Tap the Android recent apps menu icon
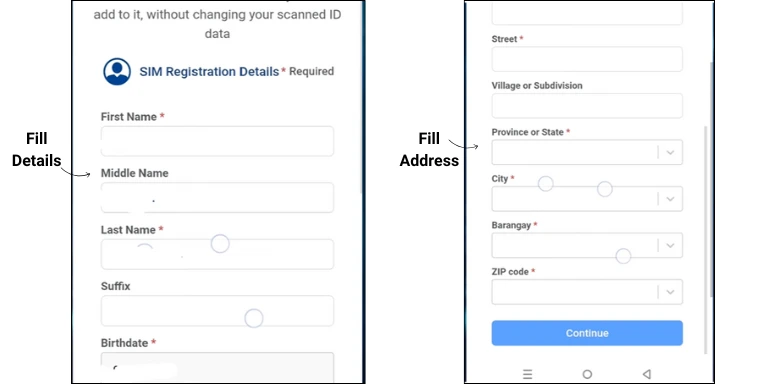This screenshot has height=384, width=768. click(x=527, y=375)
